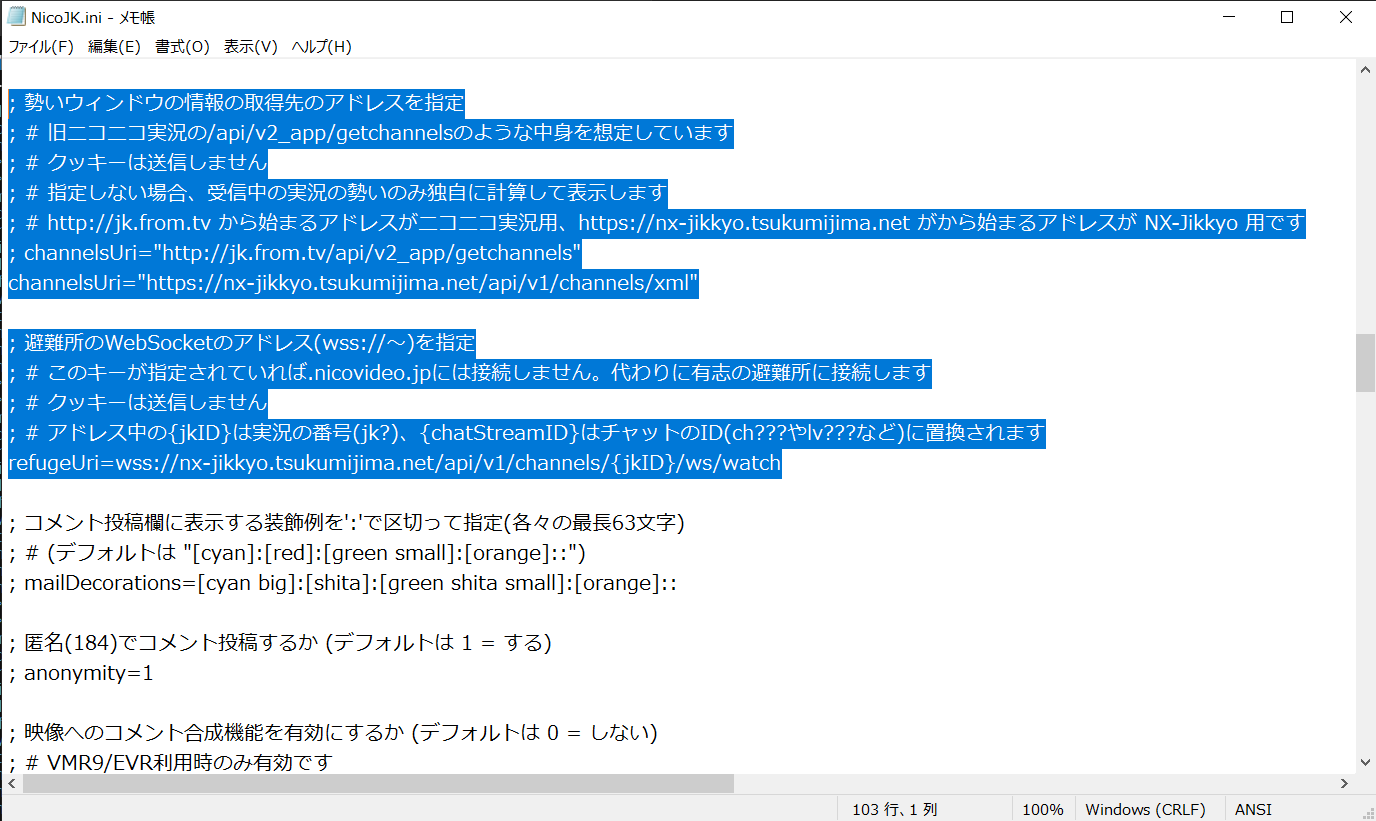
Task: Click the horizontal scrollbar right arrow
Action: tap(1346, 783)
